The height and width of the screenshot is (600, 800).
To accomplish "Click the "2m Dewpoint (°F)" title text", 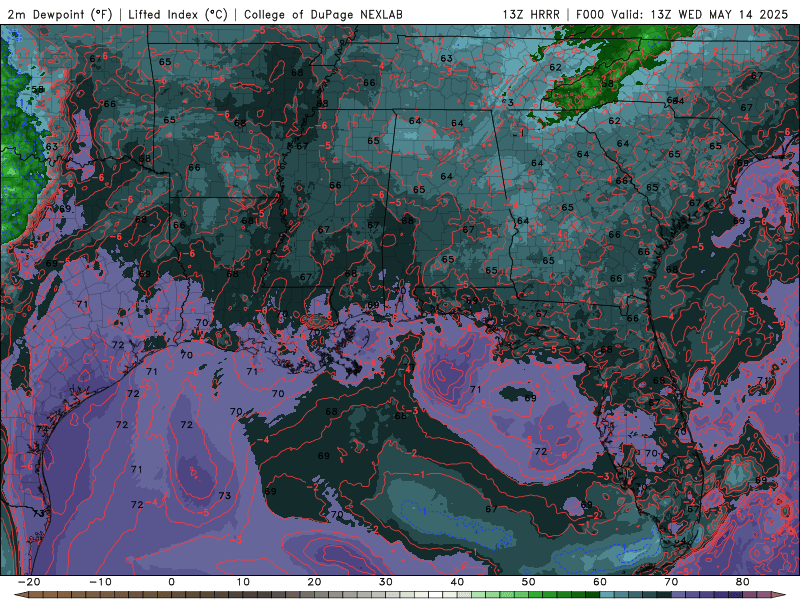I will [x=60, y=15].
